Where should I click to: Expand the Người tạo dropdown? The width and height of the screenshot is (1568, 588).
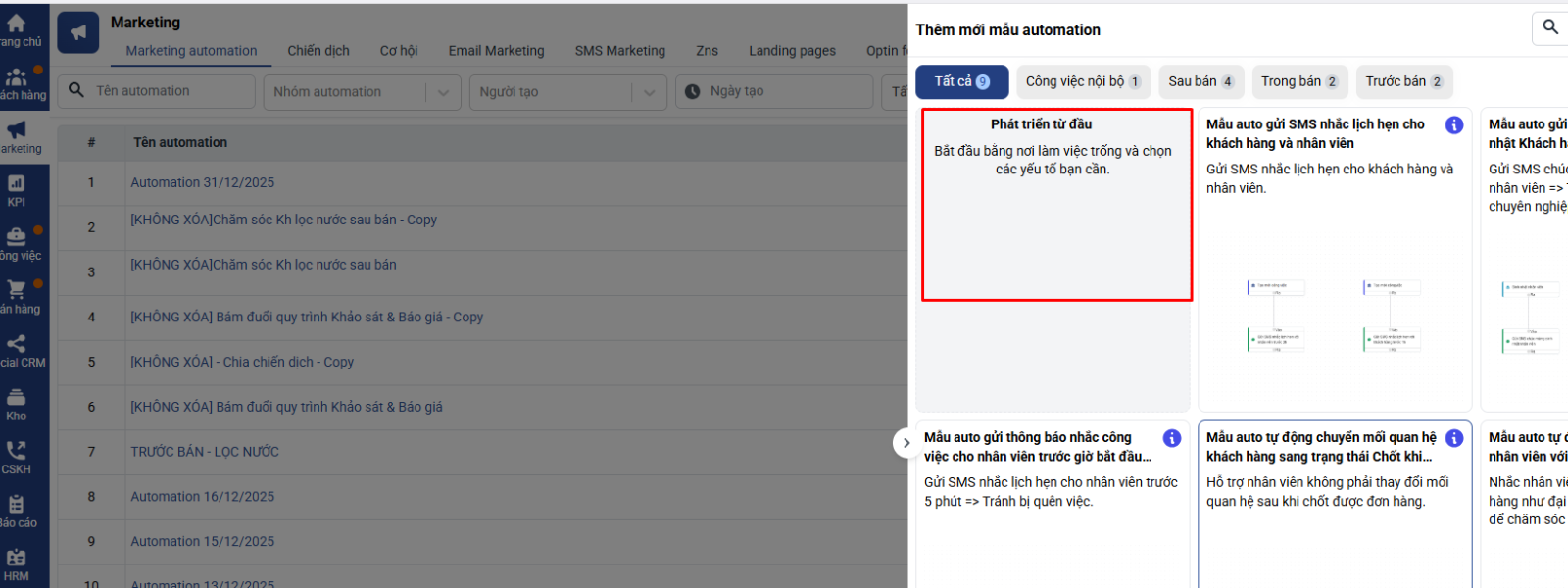[648, 92]
